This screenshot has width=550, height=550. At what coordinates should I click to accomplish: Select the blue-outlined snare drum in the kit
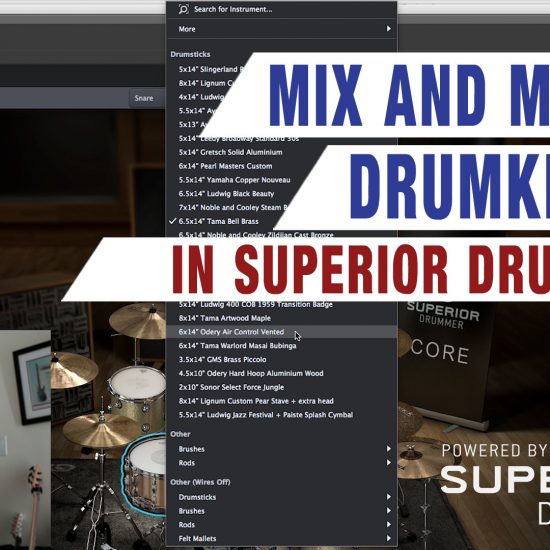pyautogui.click(x=145, y=474)
